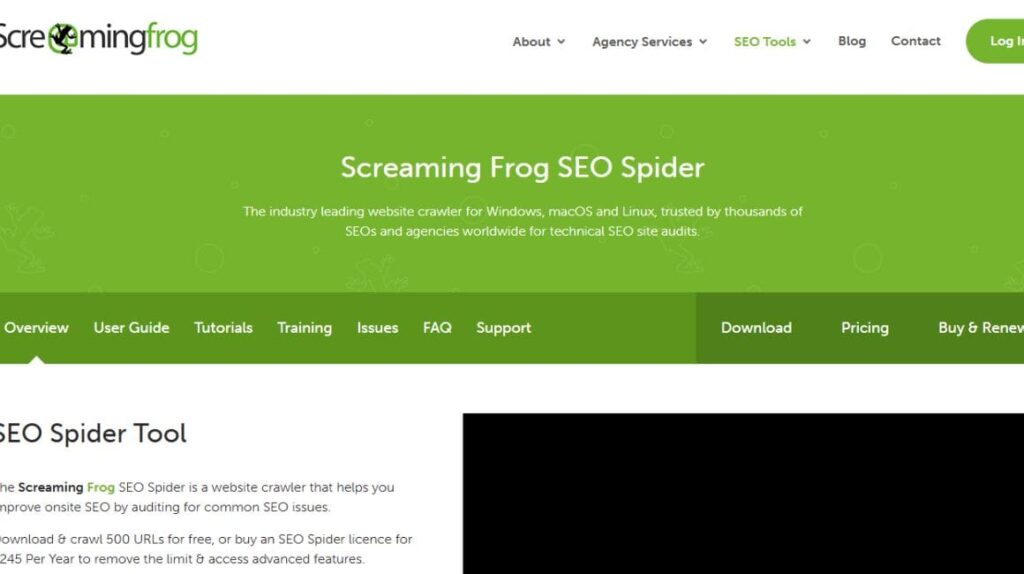
Task: Open the Training tab
Action: tap(304, 328)
